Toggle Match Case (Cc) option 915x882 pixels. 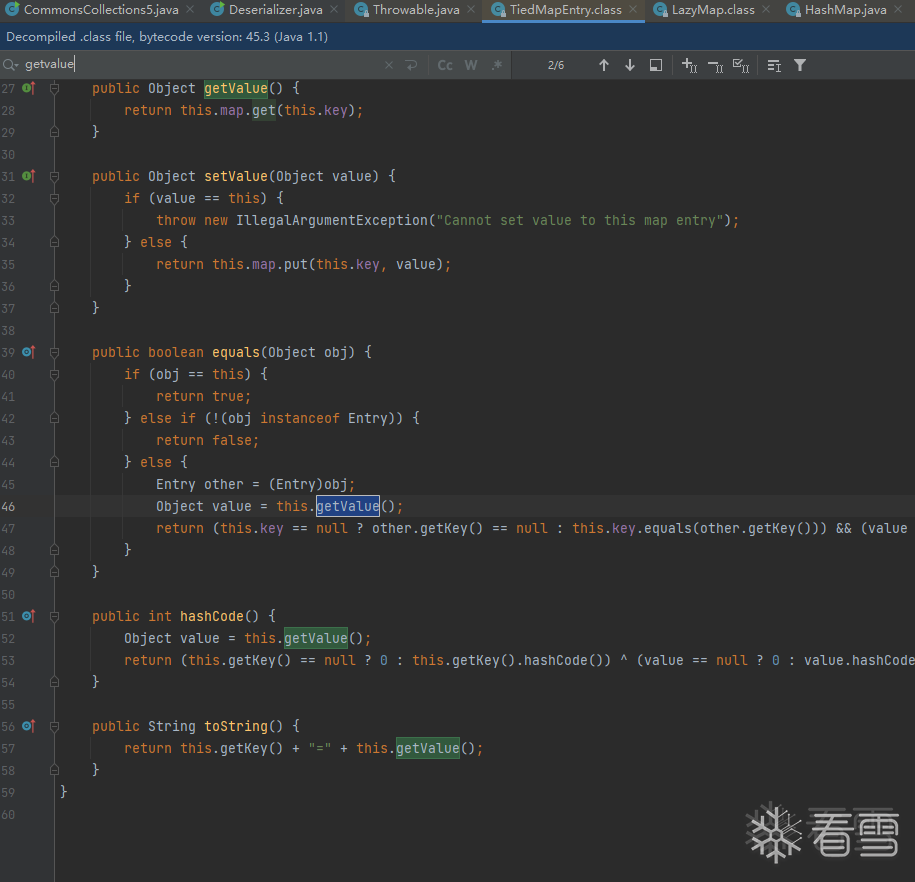445,65
